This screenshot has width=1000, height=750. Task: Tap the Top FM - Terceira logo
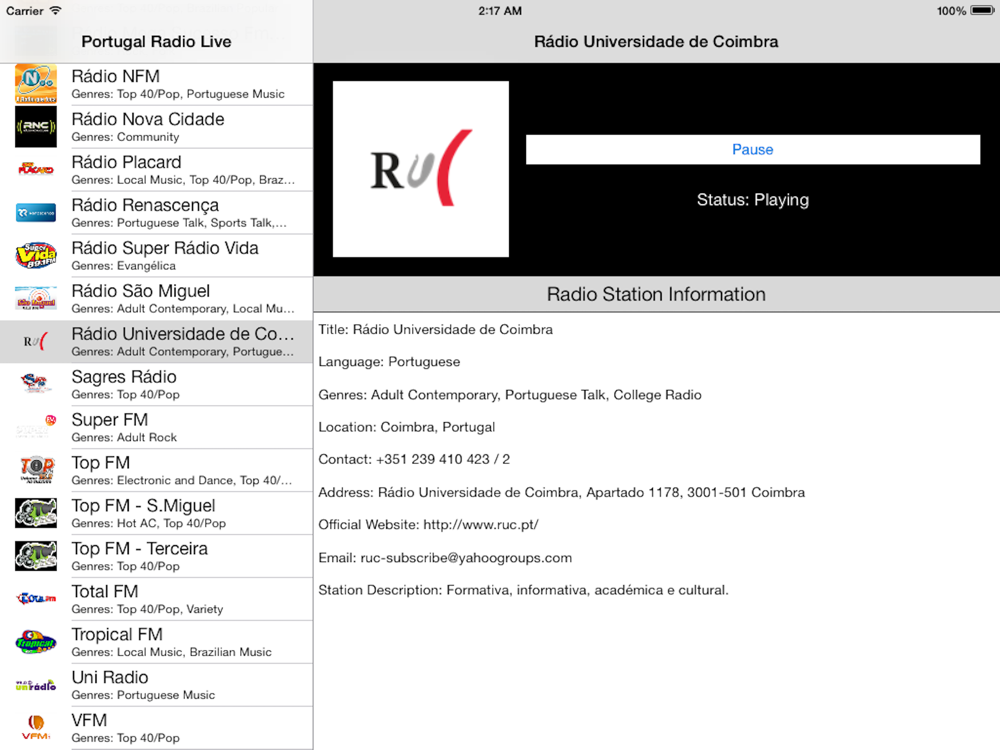click(x=36, y=555)
